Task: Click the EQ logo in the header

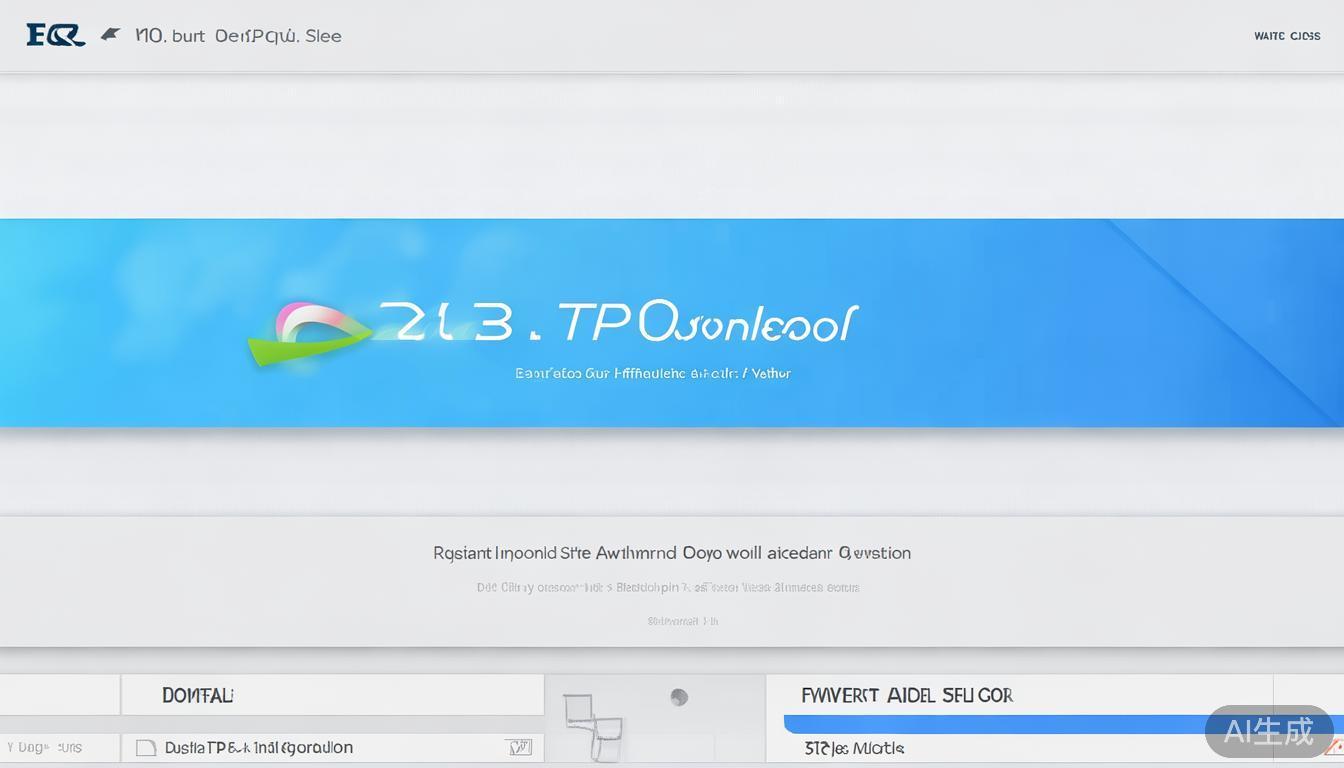Action: click(55, 36)
